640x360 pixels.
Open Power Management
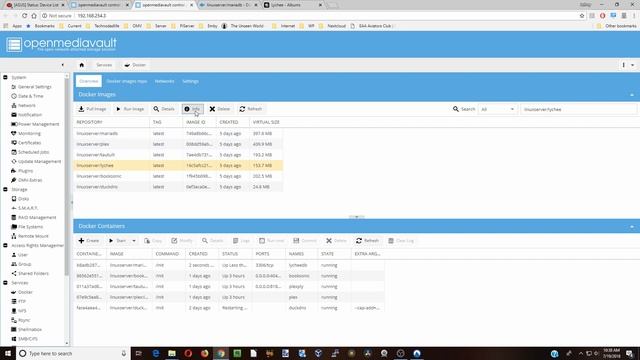[38, 124]
